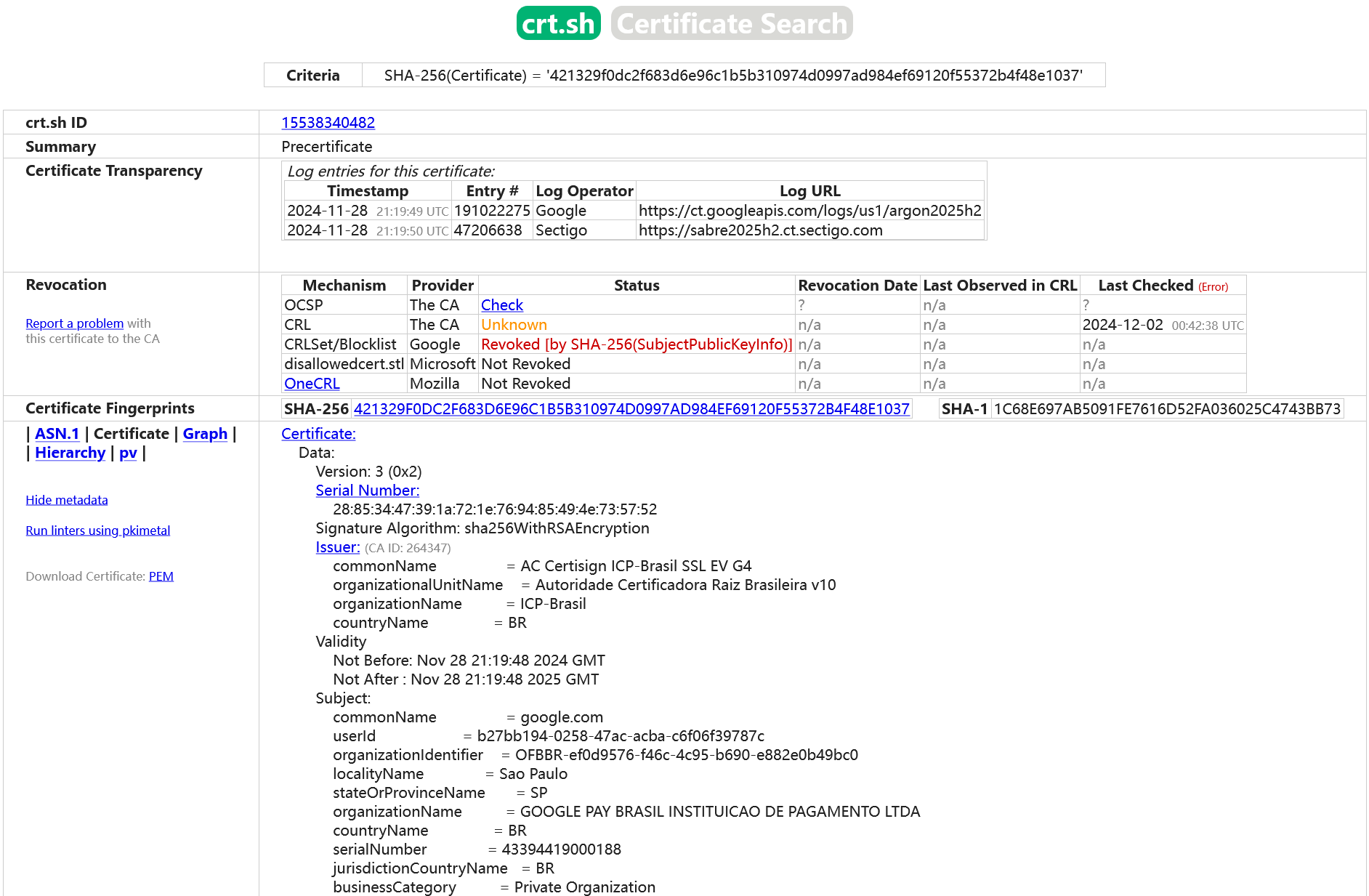Click Autoridade Certificadora Raiz Brasileira v10 text

pos(685,585)
